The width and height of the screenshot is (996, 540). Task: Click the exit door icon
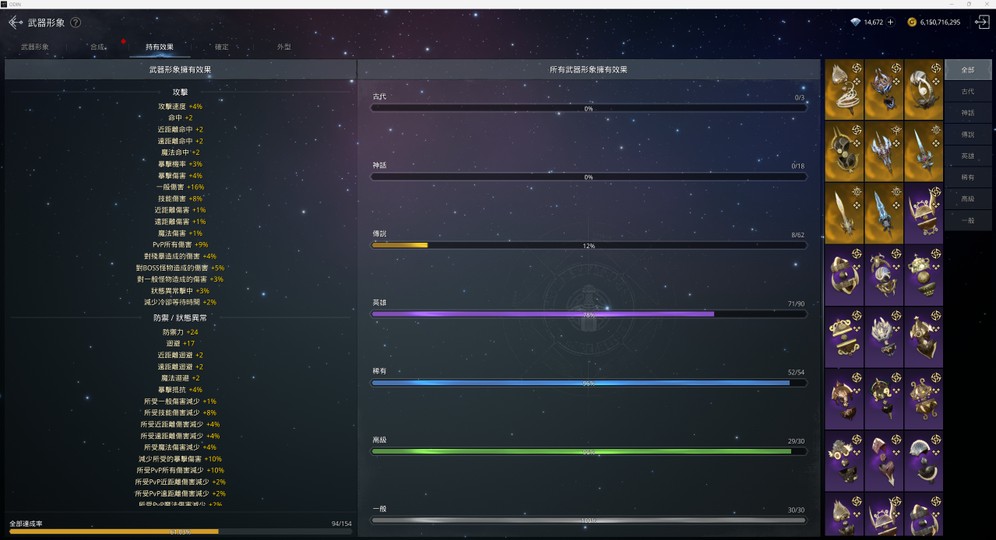click(981, 22)
